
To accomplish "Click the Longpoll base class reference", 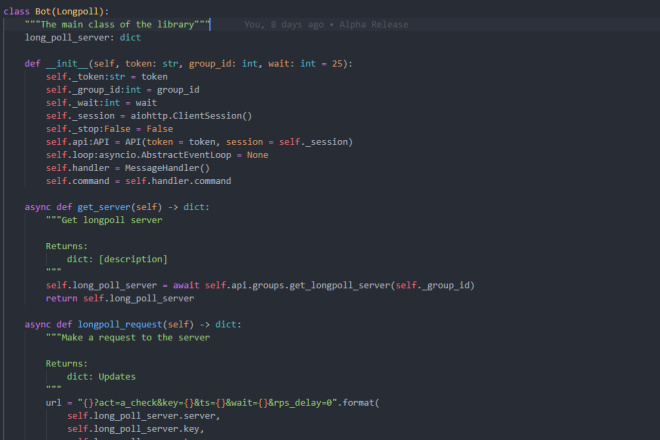I will [77, 11].
